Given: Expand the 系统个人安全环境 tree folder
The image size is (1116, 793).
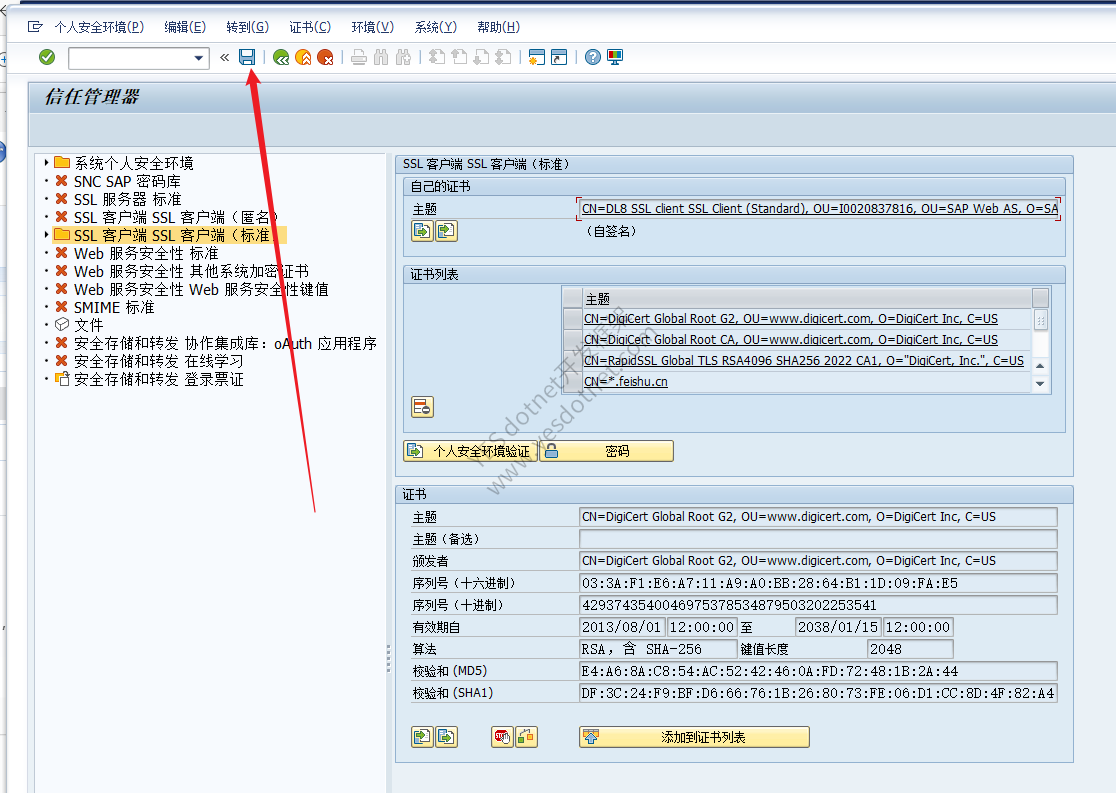Looking at the screenshot, I should click(46, 163).
